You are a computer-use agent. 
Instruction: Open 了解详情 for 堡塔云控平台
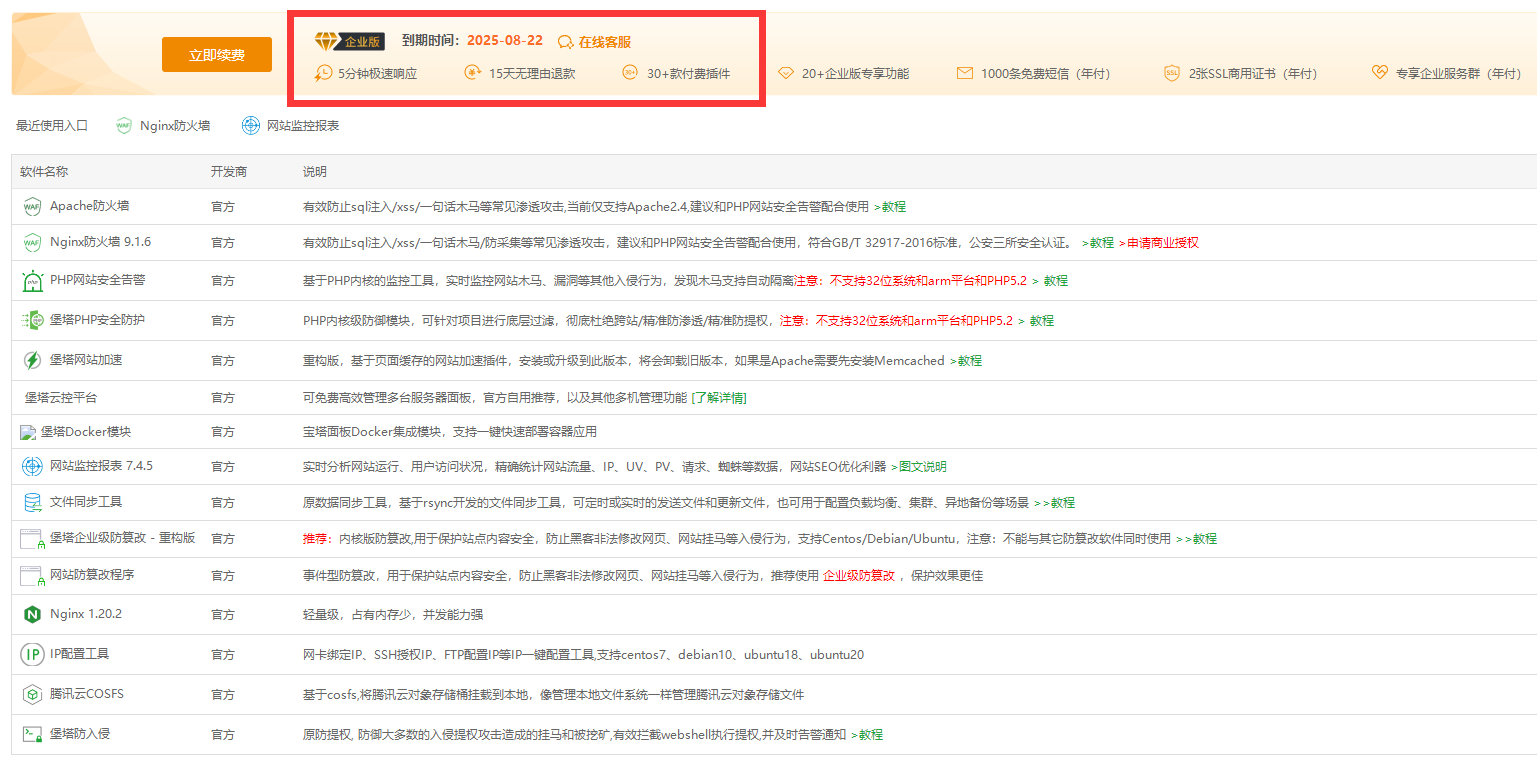tap(719, 398)
